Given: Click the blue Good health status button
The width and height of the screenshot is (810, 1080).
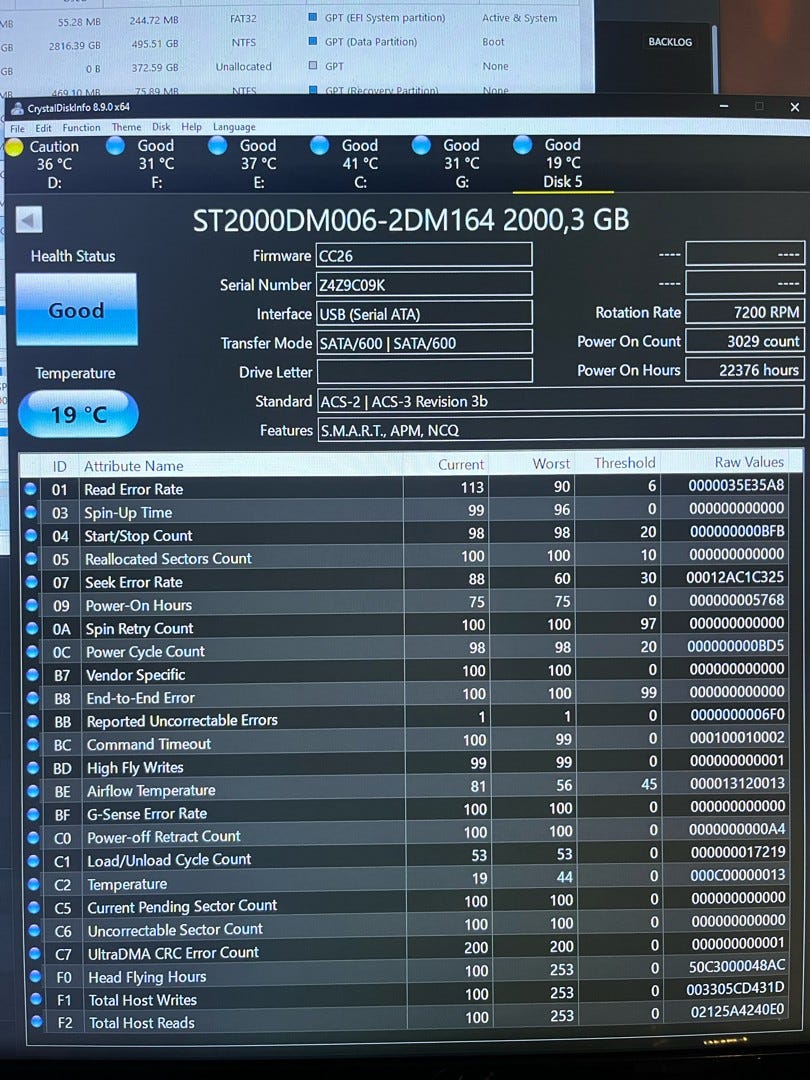Looking at the screenshot, I should click(x=76, y=309).
